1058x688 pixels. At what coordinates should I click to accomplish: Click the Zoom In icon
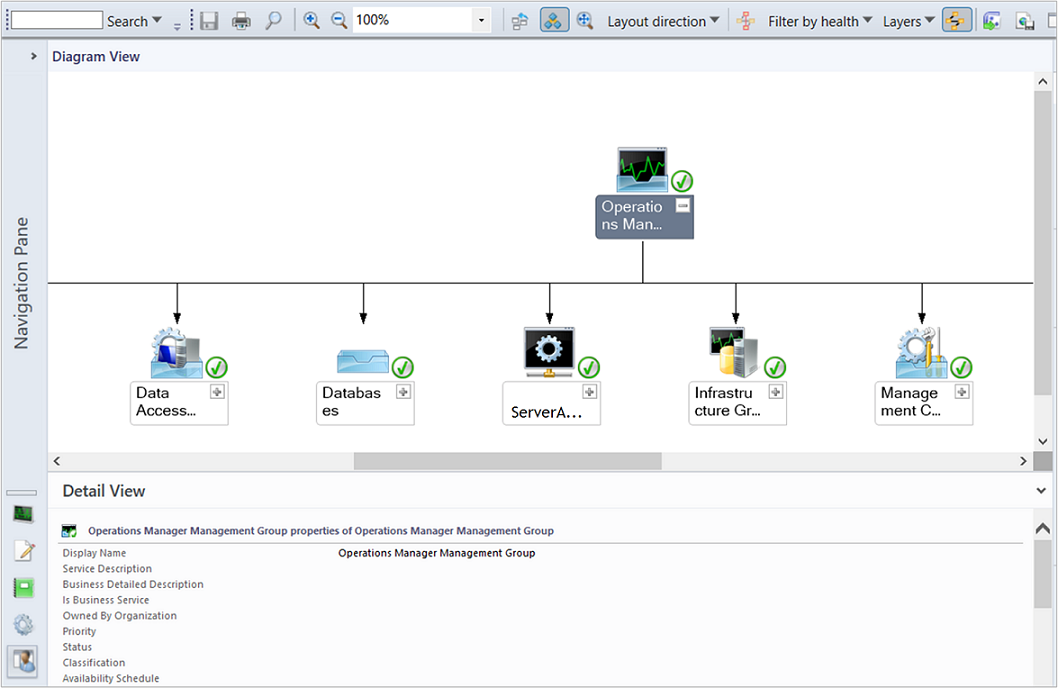tap(311, 20)
